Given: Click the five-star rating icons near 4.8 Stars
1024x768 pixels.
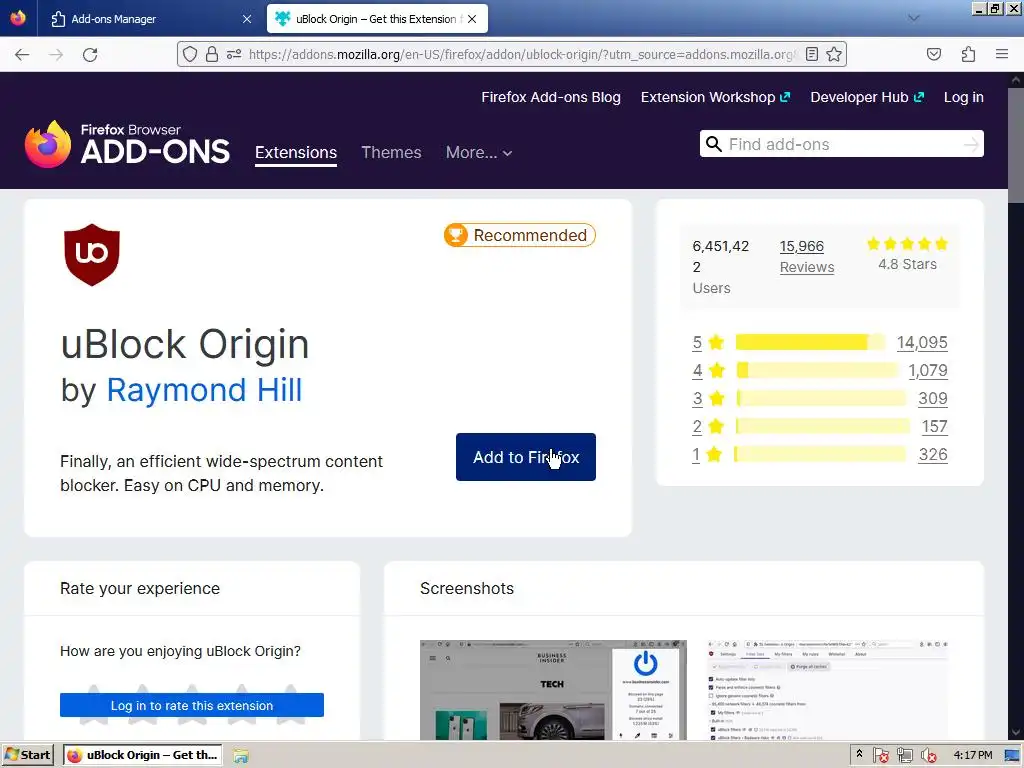Looking at the screenshot, I should (x=907, y=244).
